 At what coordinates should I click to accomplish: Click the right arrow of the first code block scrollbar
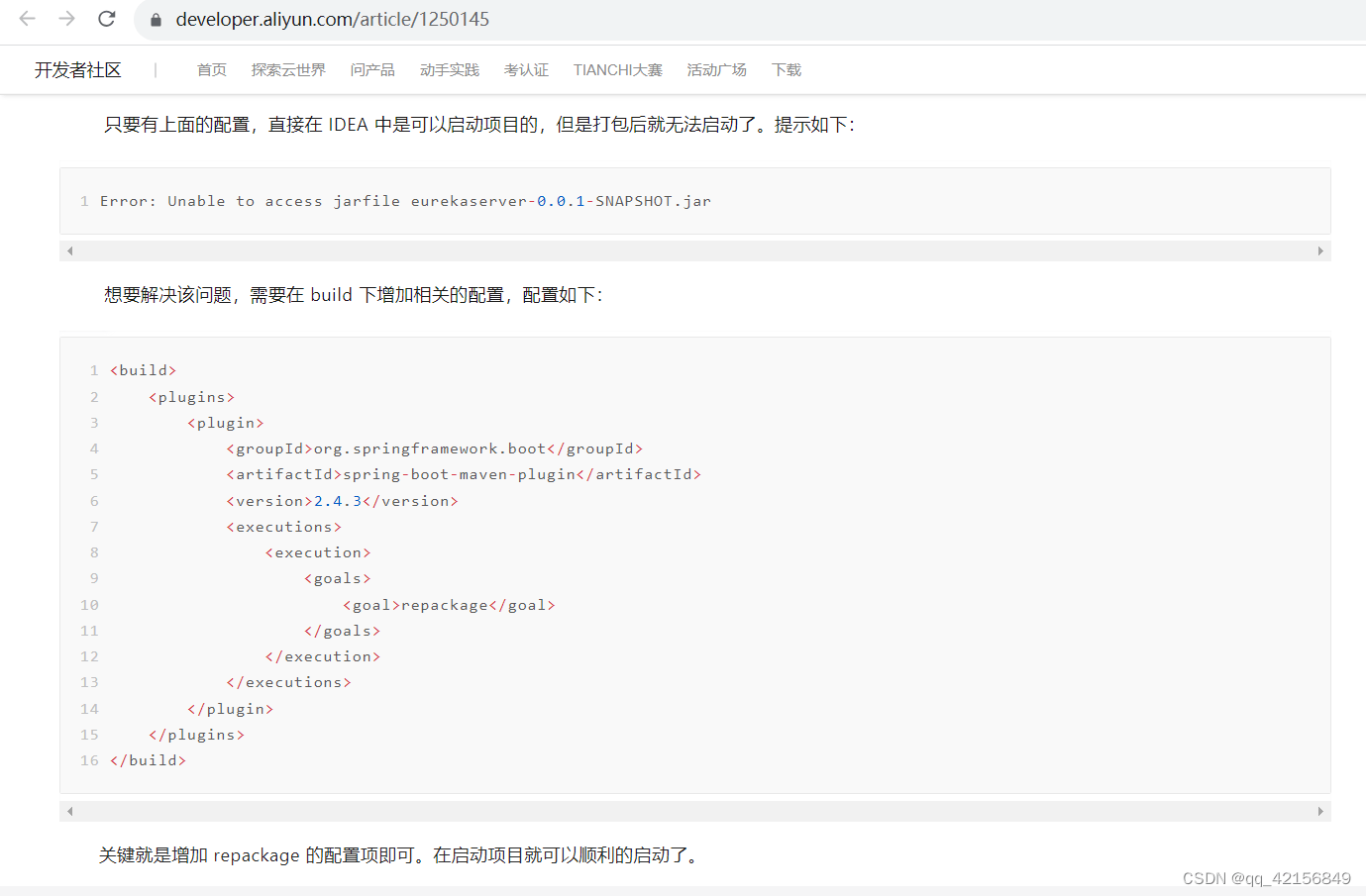(1321, 250)
